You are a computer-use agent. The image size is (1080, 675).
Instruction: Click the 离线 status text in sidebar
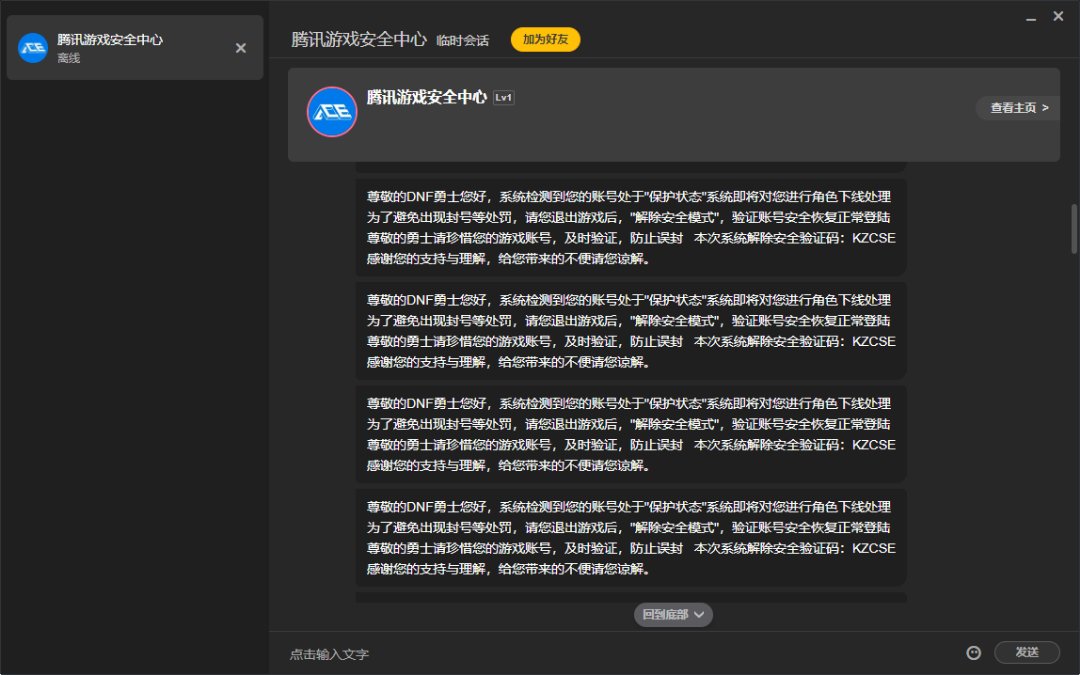[69, 59]
